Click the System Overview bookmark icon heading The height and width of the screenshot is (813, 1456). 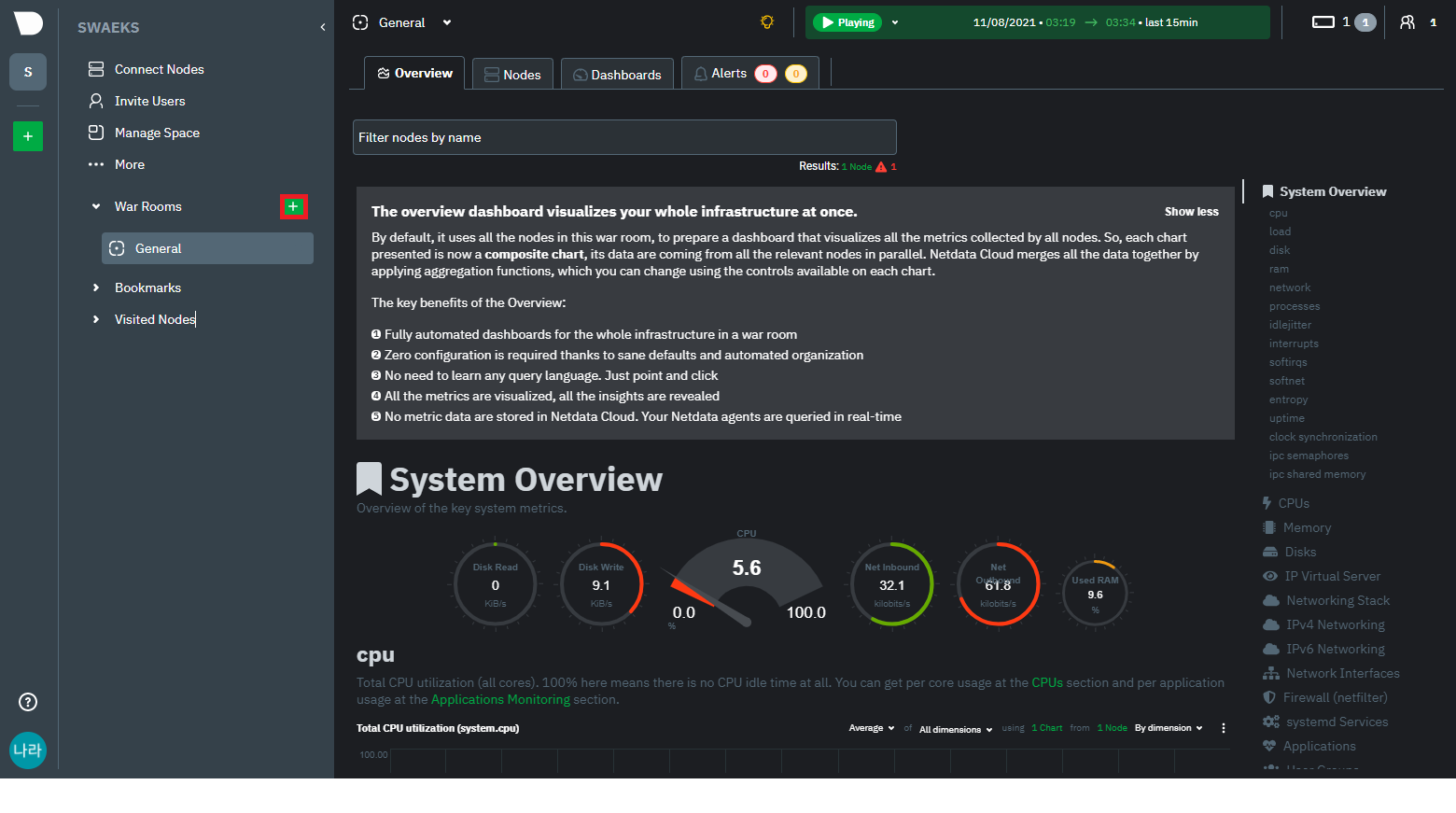tap(370, 479)
